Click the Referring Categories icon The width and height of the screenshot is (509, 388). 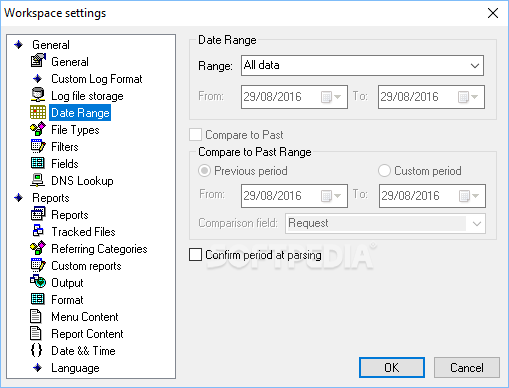38,248
